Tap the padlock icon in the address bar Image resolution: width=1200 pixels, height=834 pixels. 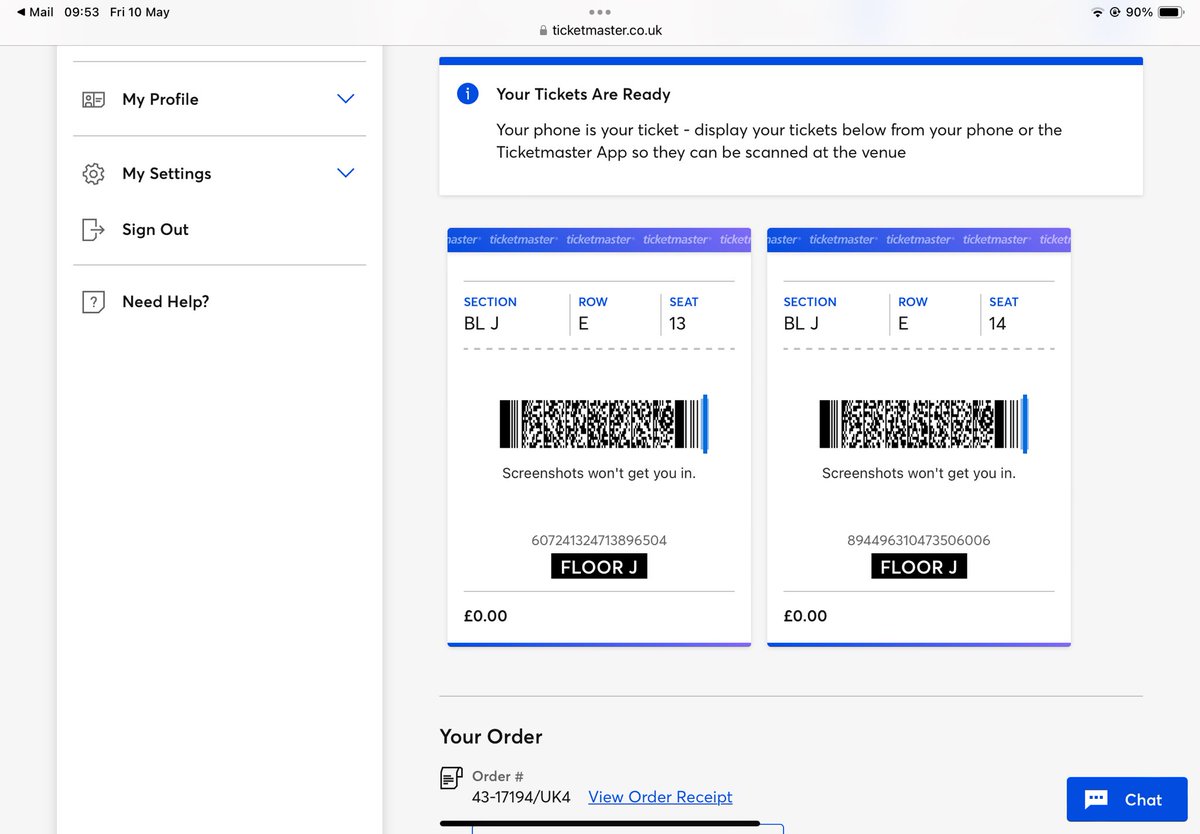tap(544, 31)
